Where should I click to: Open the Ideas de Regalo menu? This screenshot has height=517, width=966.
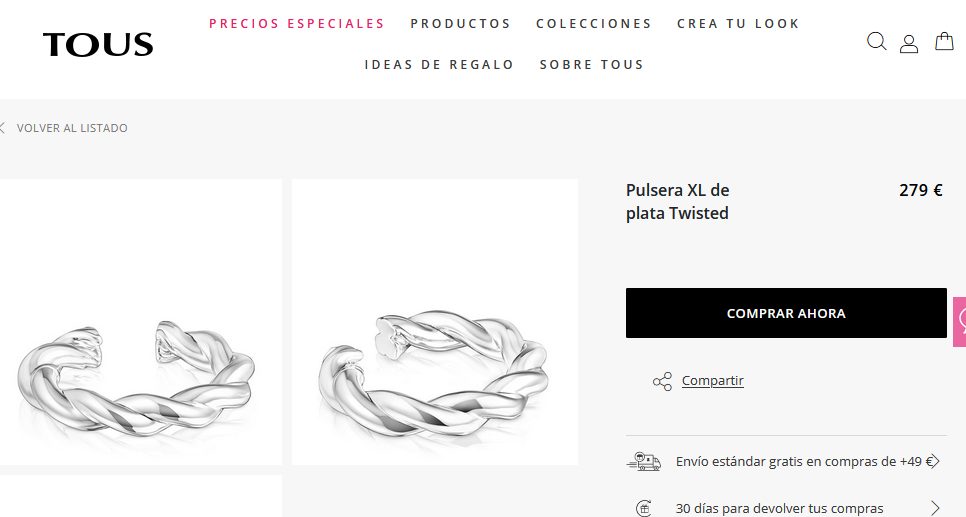pyautogui.click(x=439, y=65)
